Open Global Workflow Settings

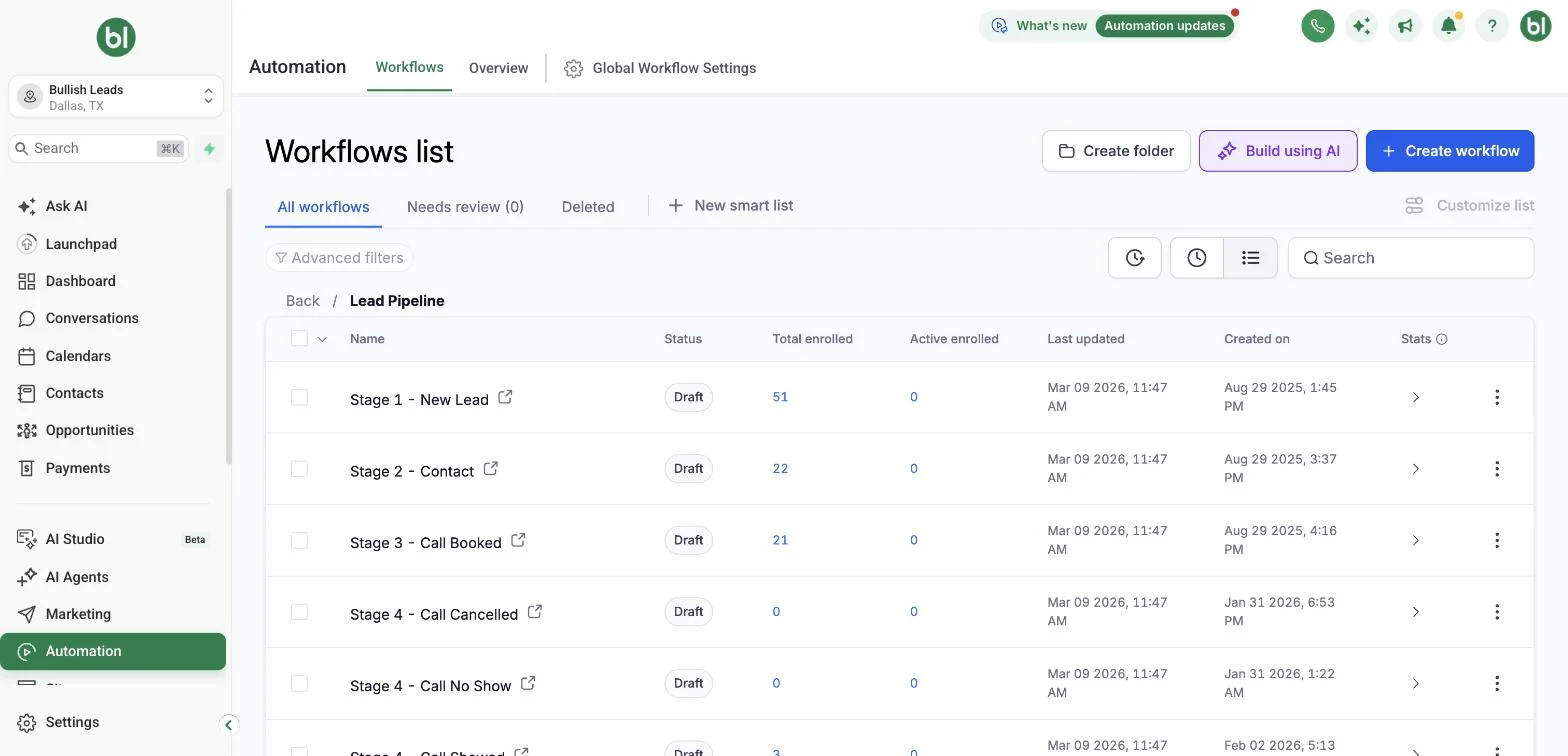pyautogui.click(x=660, y=68)
